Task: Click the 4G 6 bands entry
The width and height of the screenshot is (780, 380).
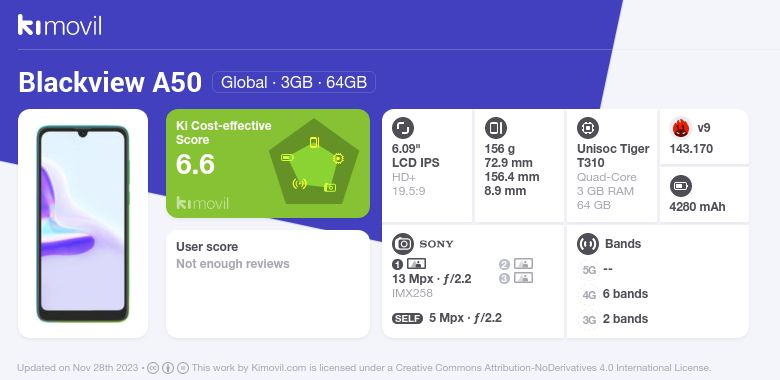Action: point(614,294)
